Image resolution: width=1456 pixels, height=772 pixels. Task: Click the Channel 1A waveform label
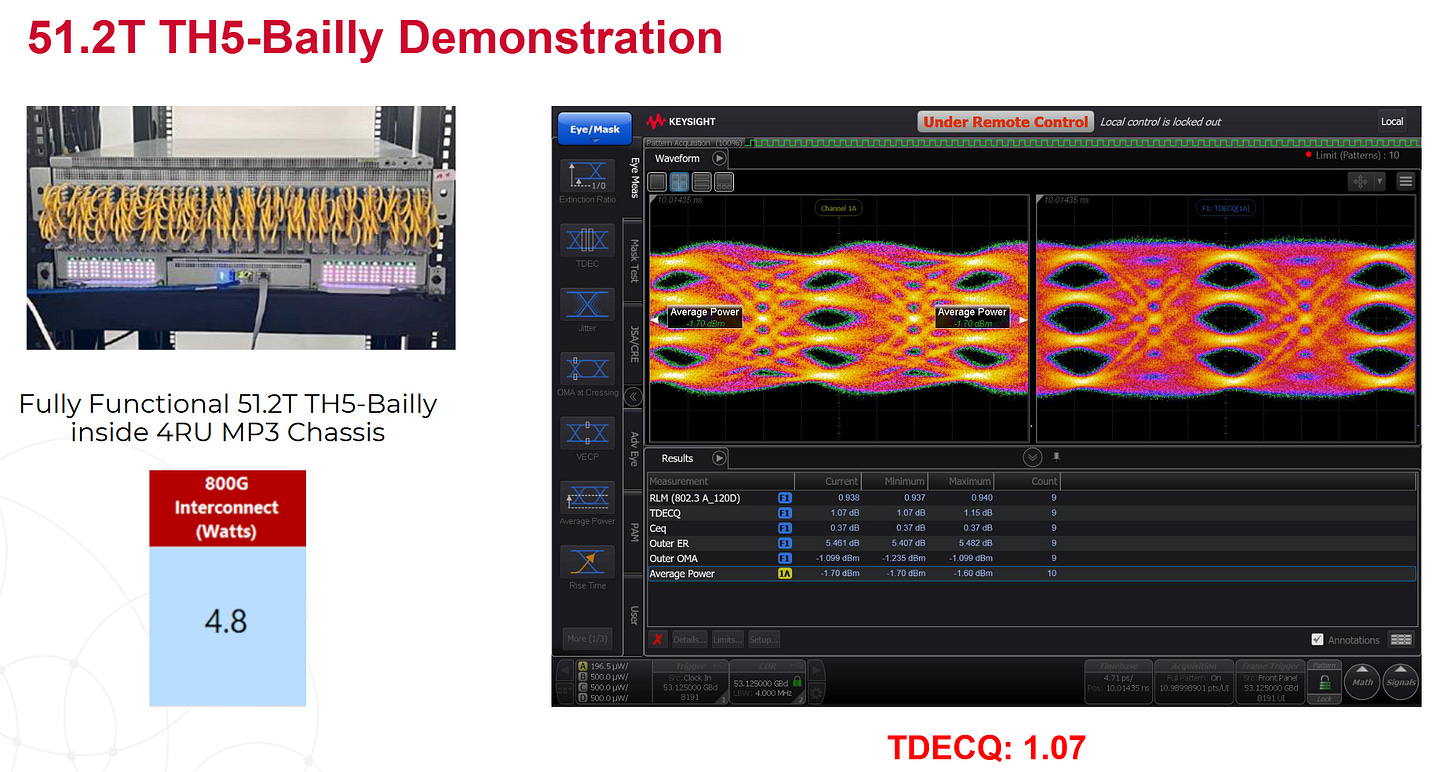point(839,208)
